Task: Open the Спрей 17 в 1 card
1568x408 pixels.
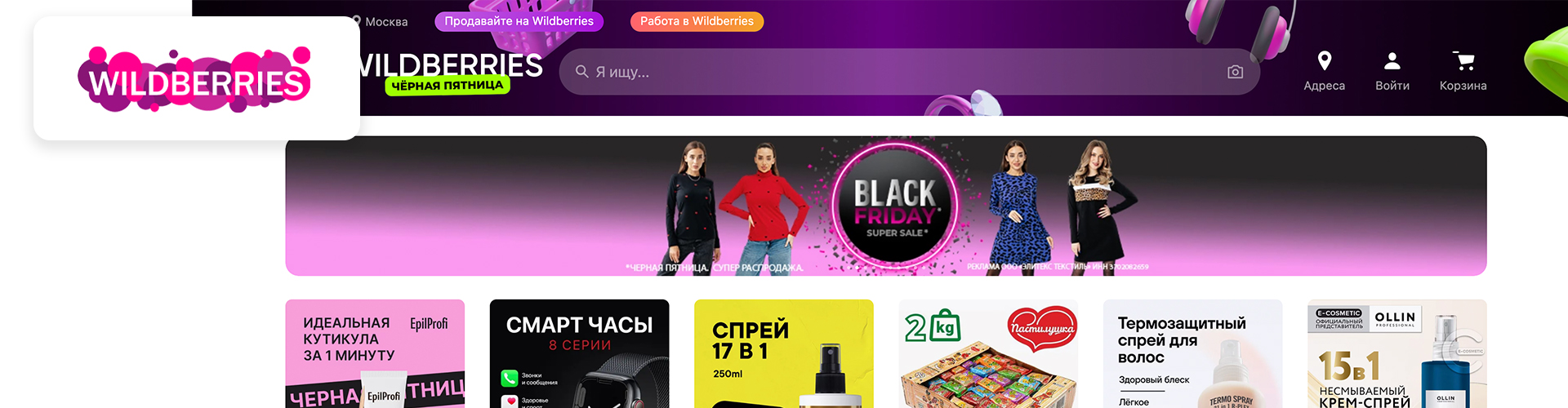Action: pyautogui.click(x=784, y=353)
